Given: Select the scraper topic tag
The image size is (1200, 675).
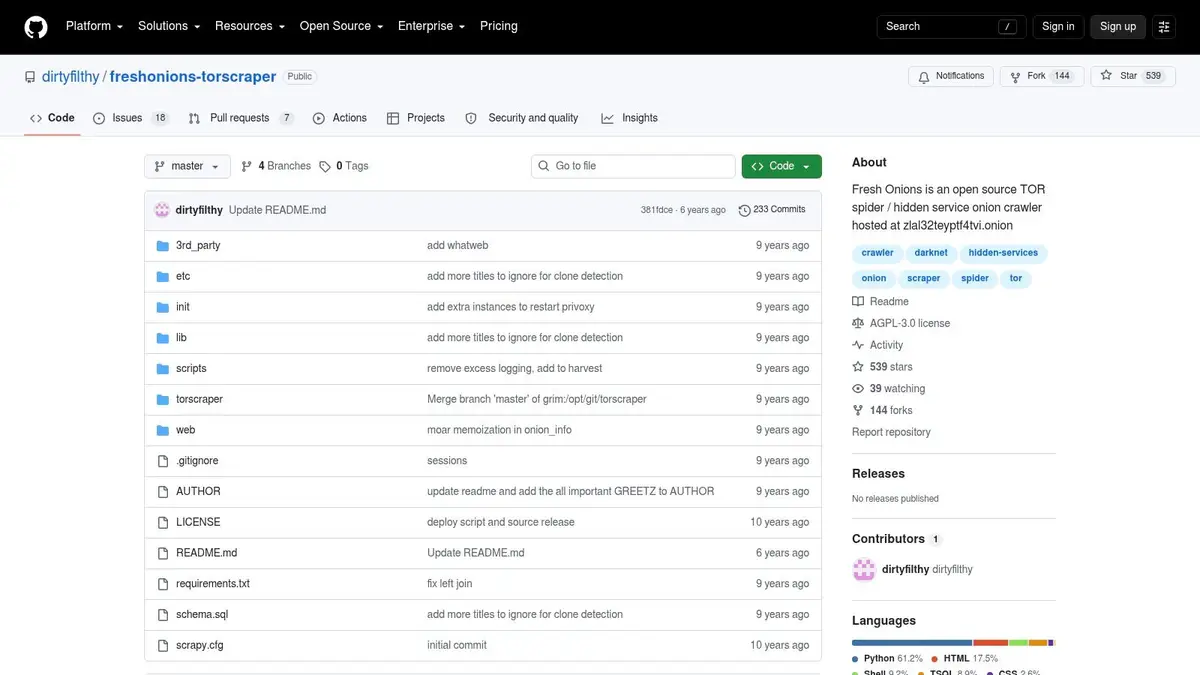Looking at the screenshot, I should pyautogui.click(x=924, y=279).
